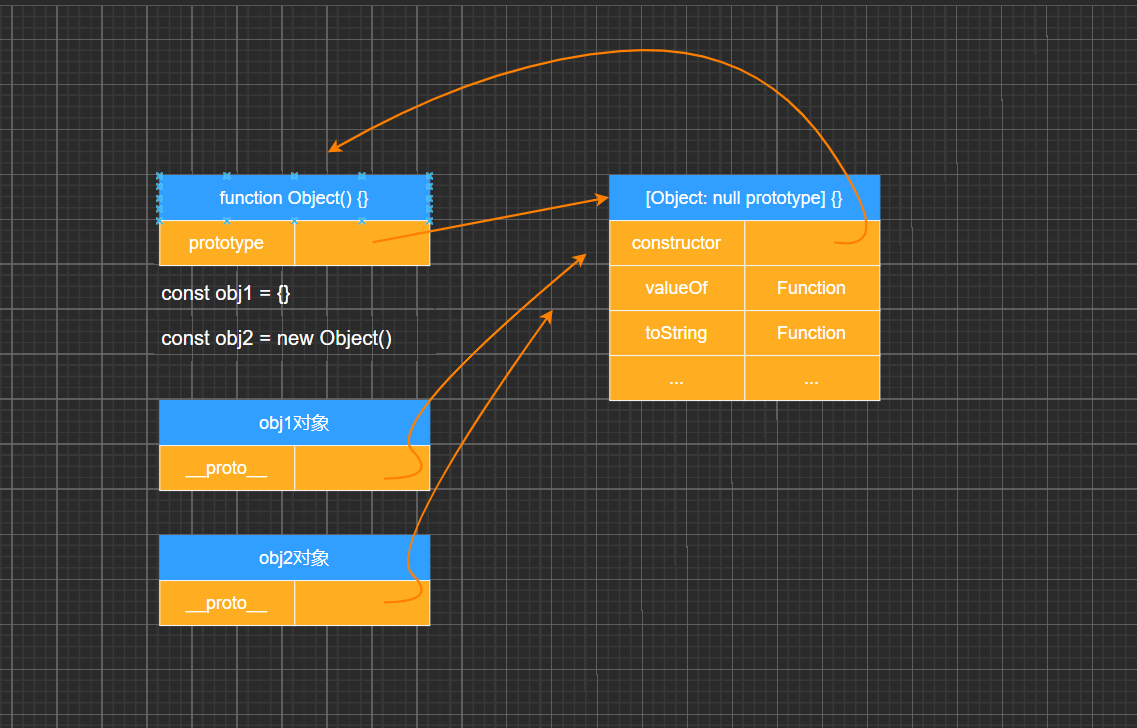
Task: Click the "..." ellipsis row cell
Action: 677,377
